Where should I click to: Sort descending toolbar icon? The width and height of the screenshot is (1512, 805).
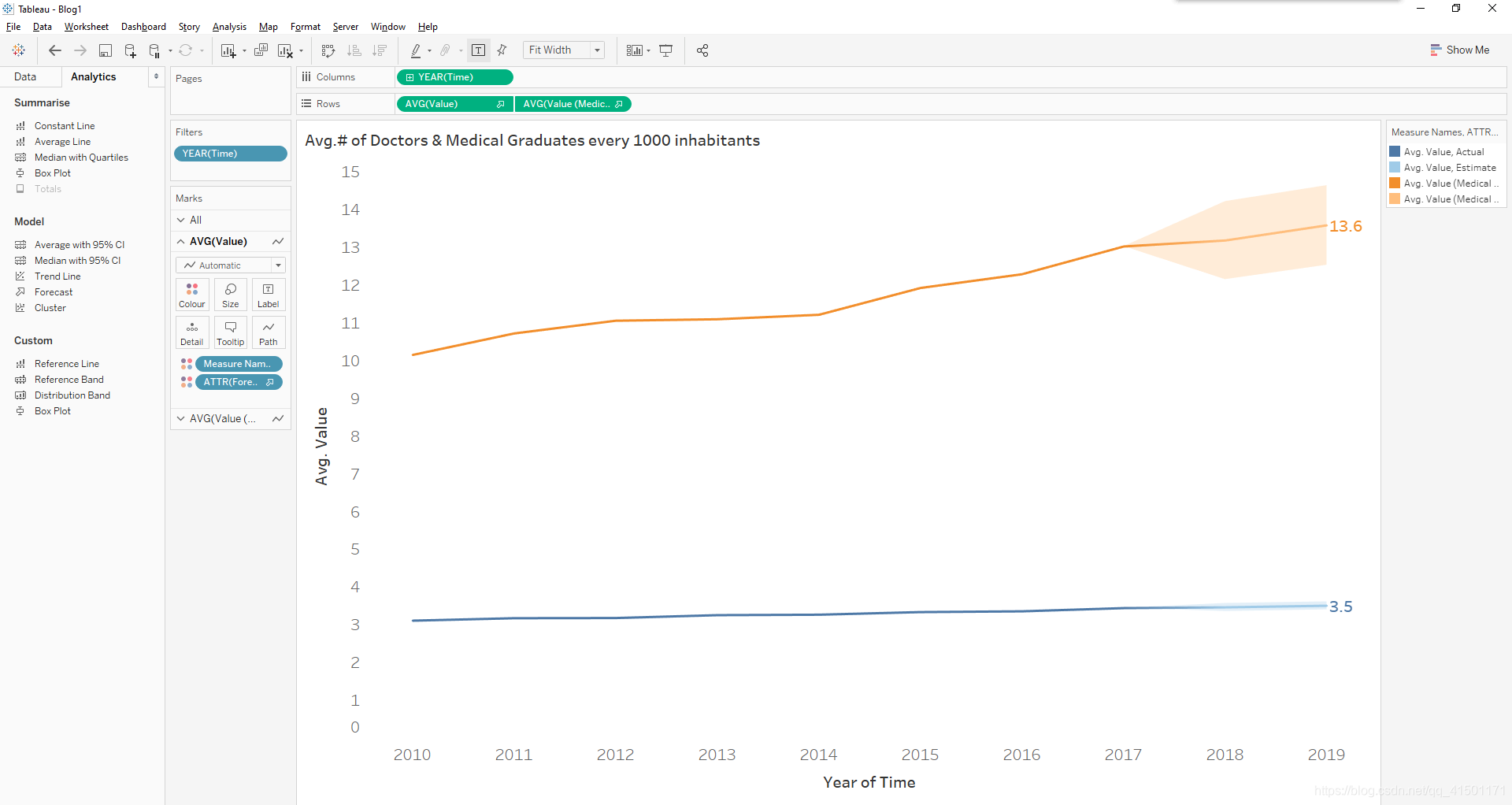click(x=380, y=50)
